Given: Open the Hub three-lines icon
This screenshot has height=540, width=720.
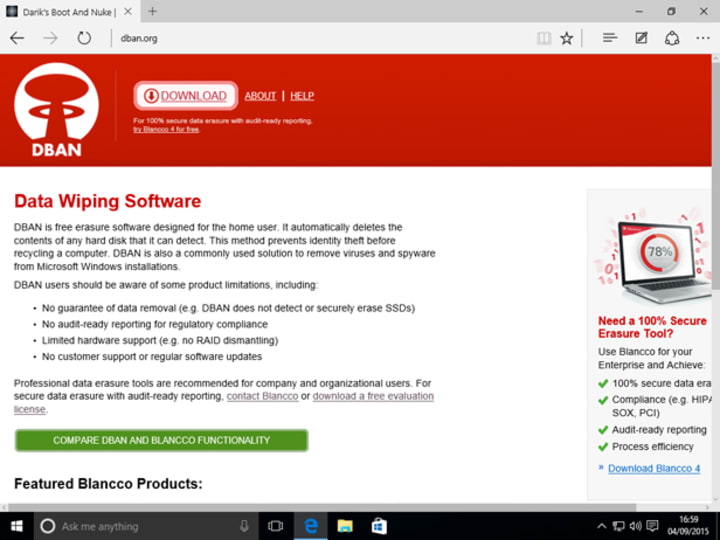Looking at the screenshot, I should [610, 38].
